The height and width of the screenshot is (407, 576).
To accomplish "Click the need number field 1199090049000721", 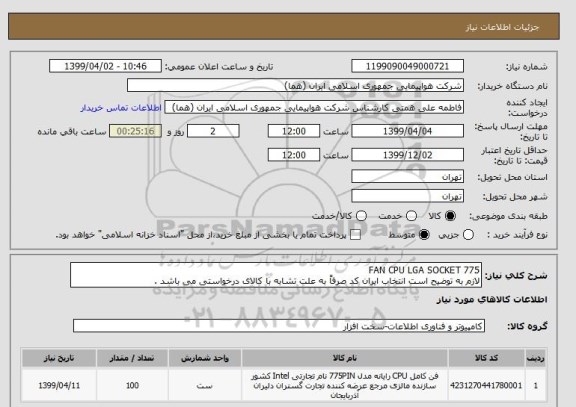I will [x=407, y=66].
